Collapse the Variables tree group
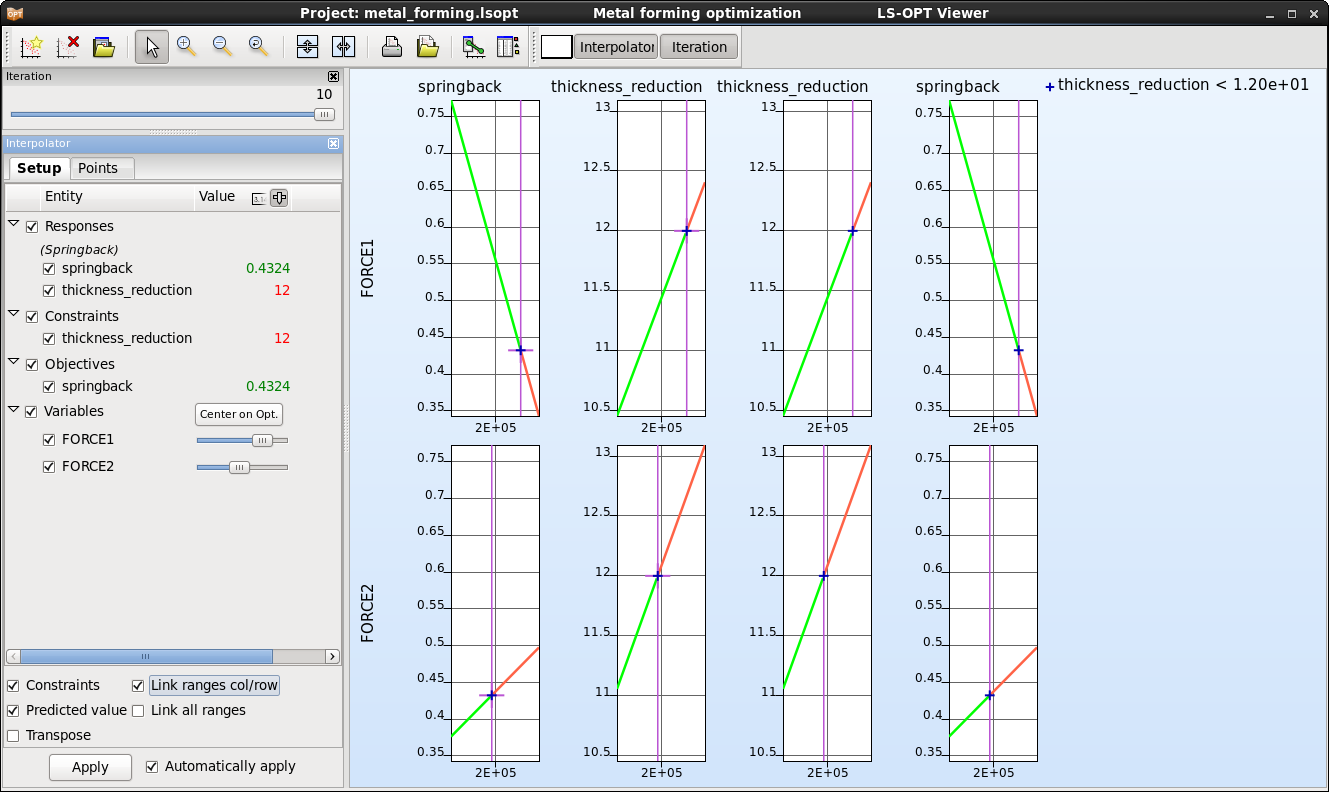The height and width of the screenshot is (792, 1329). (14, 410)
